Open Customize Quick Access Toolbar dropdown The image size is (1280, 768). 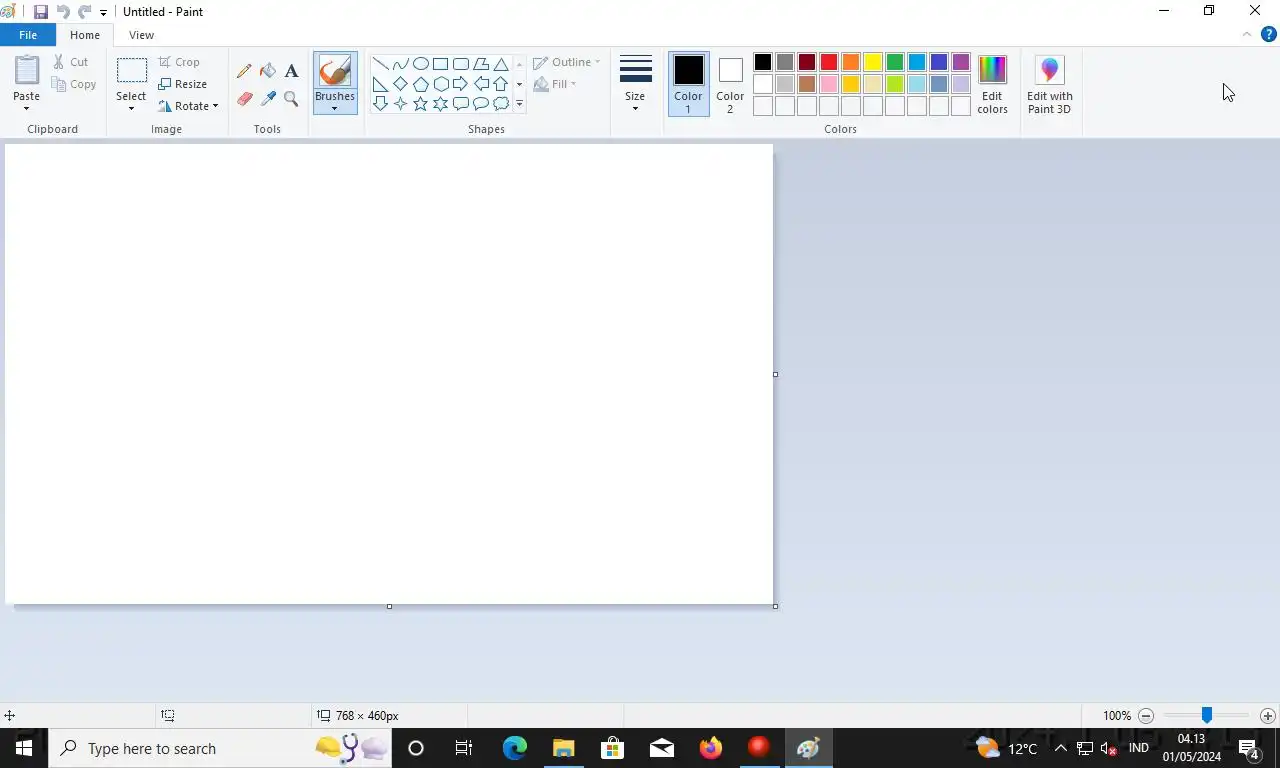[103, 13]
